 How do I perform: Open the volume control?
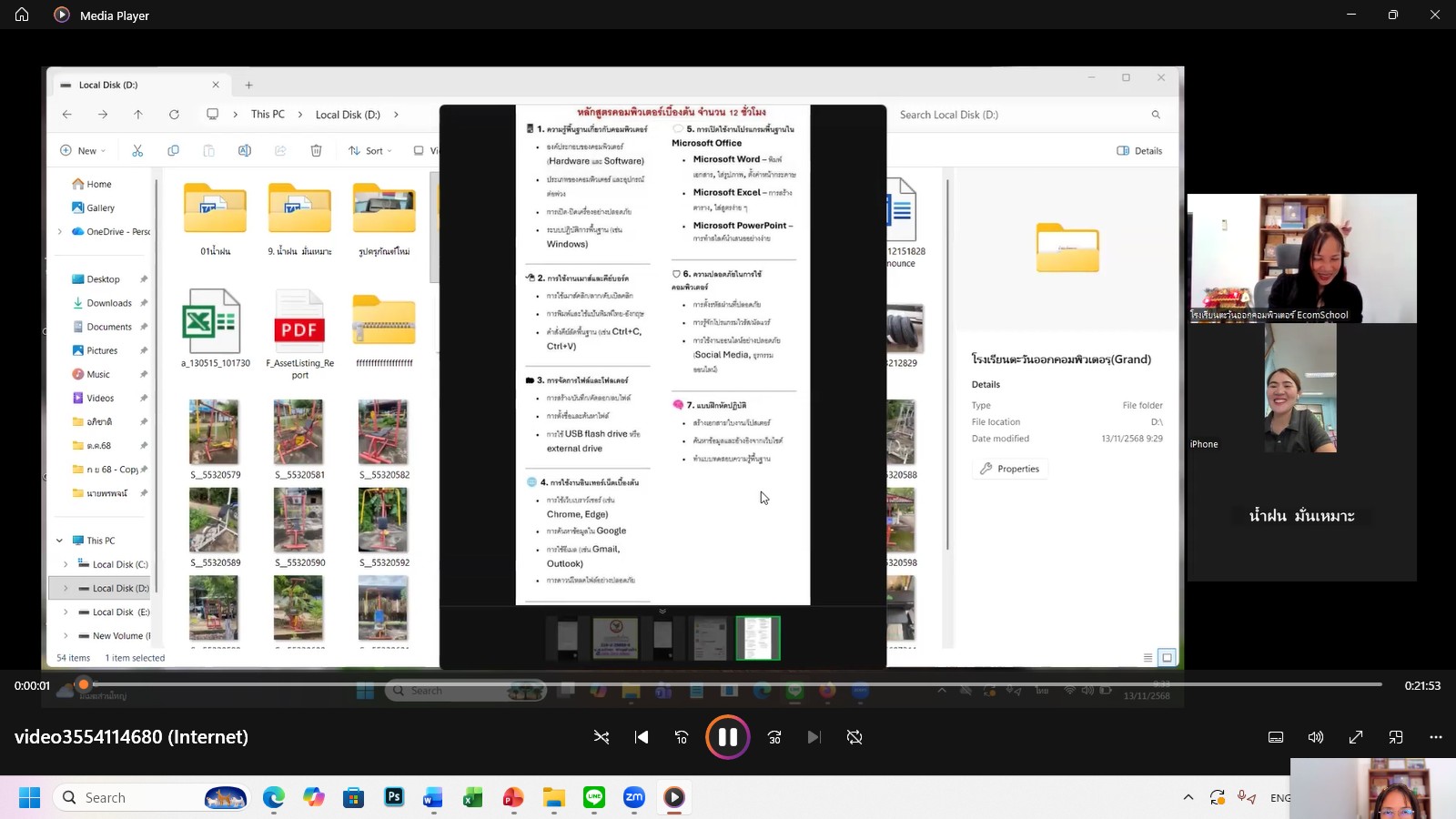(x=1316, y=737)
